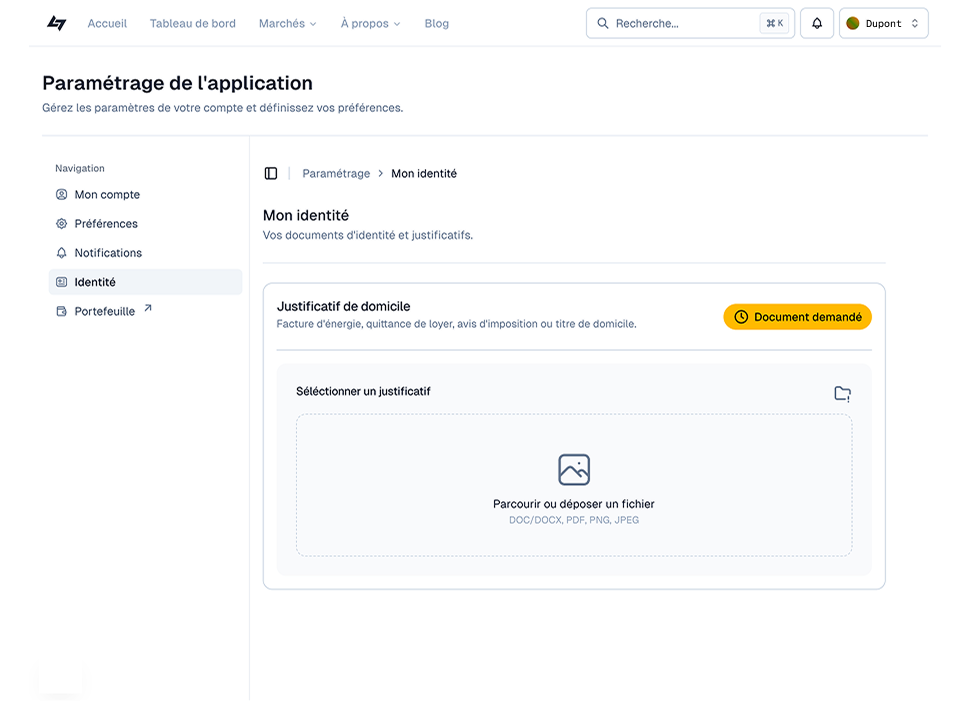Open Tableau de bord page
This screenshot has height=701, width=970.
193,23
